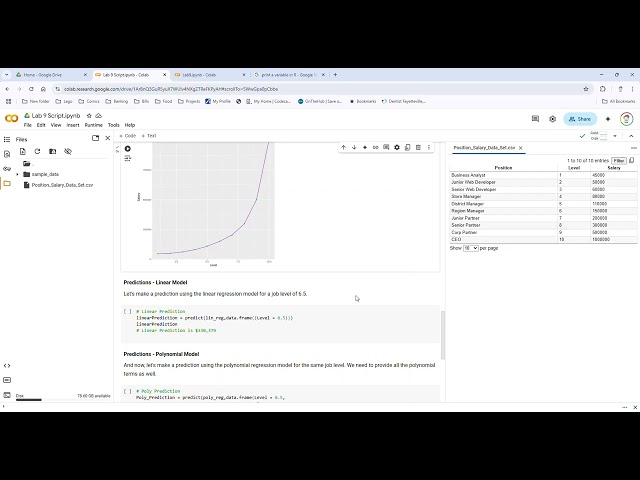Expand runtime connection options dropdown arrow

(615, 136)
